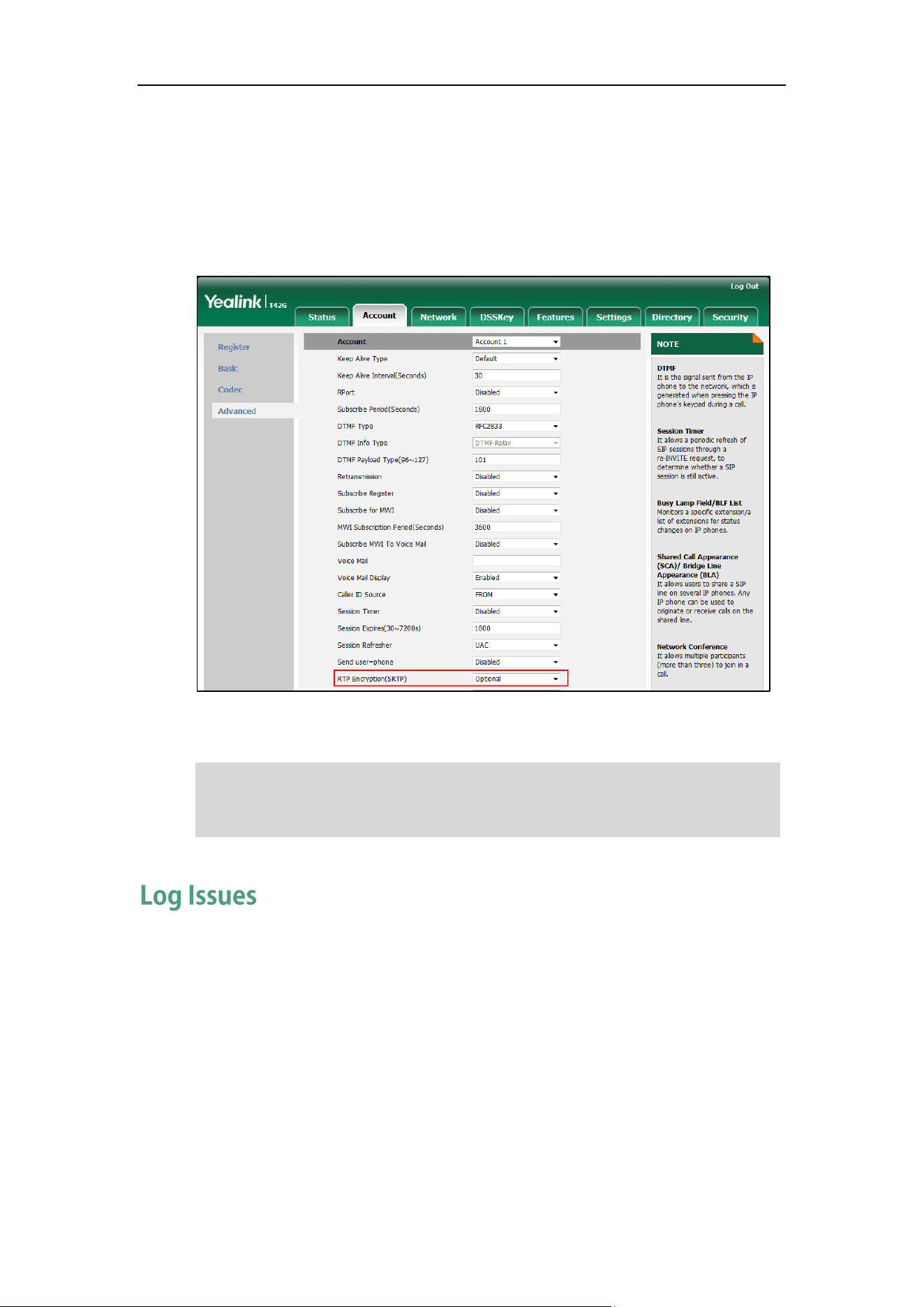Click the Subscribe Period field
Image resolution: width=924 pixels, height=1307 pixels.
[516, 409]
